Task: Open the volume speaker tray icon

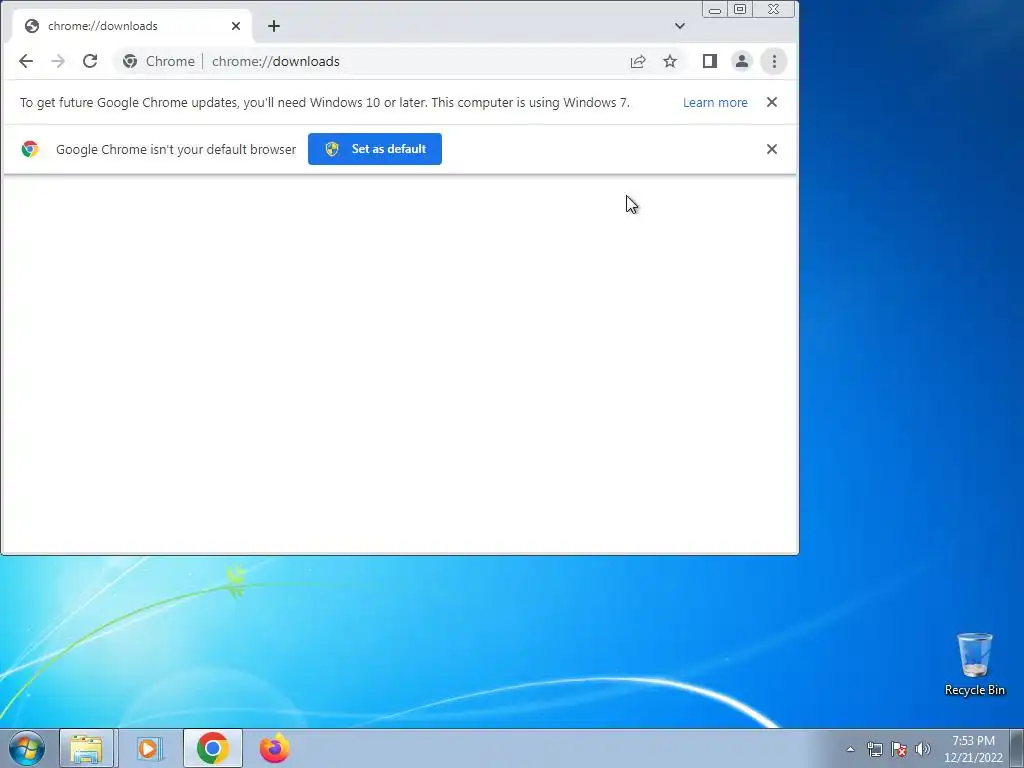Action: tap(923, 749)
